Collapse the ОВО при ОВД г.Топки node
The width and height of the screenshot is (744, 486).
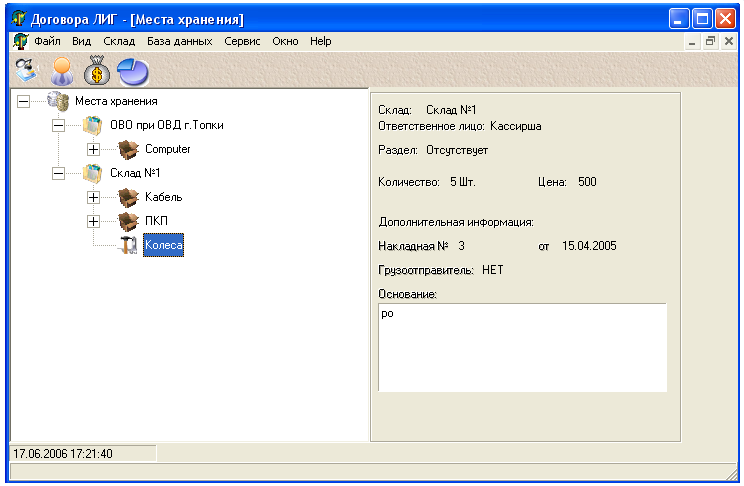tap(58, 125)
